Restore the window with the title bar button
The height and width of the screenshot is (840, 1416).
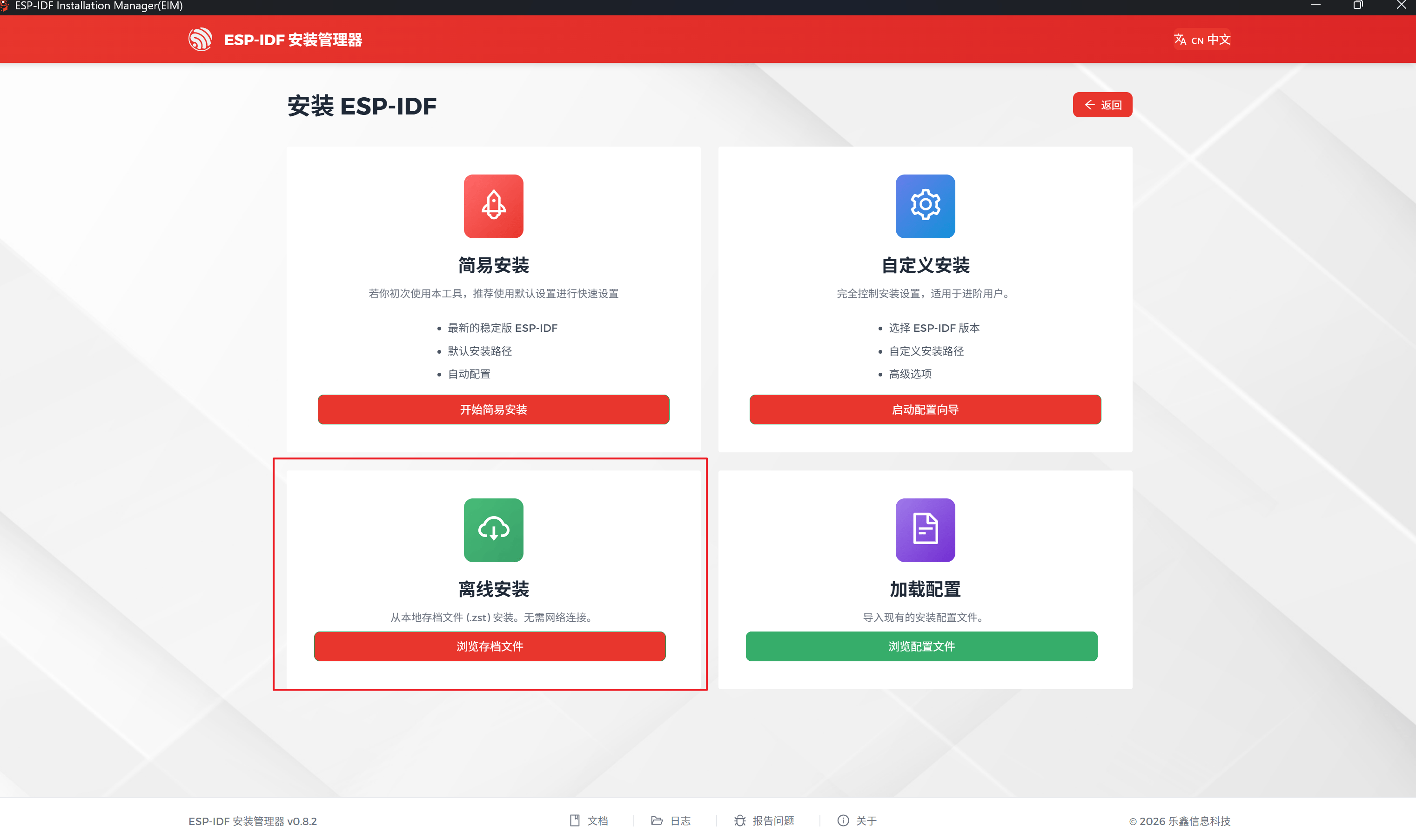tap(1358, 6)
